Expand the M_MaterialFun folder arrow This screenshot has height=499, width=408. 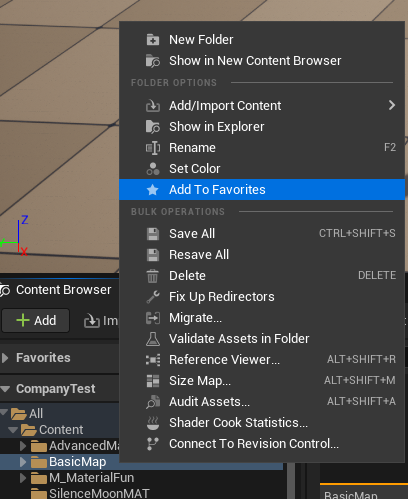tap(23, 478)
